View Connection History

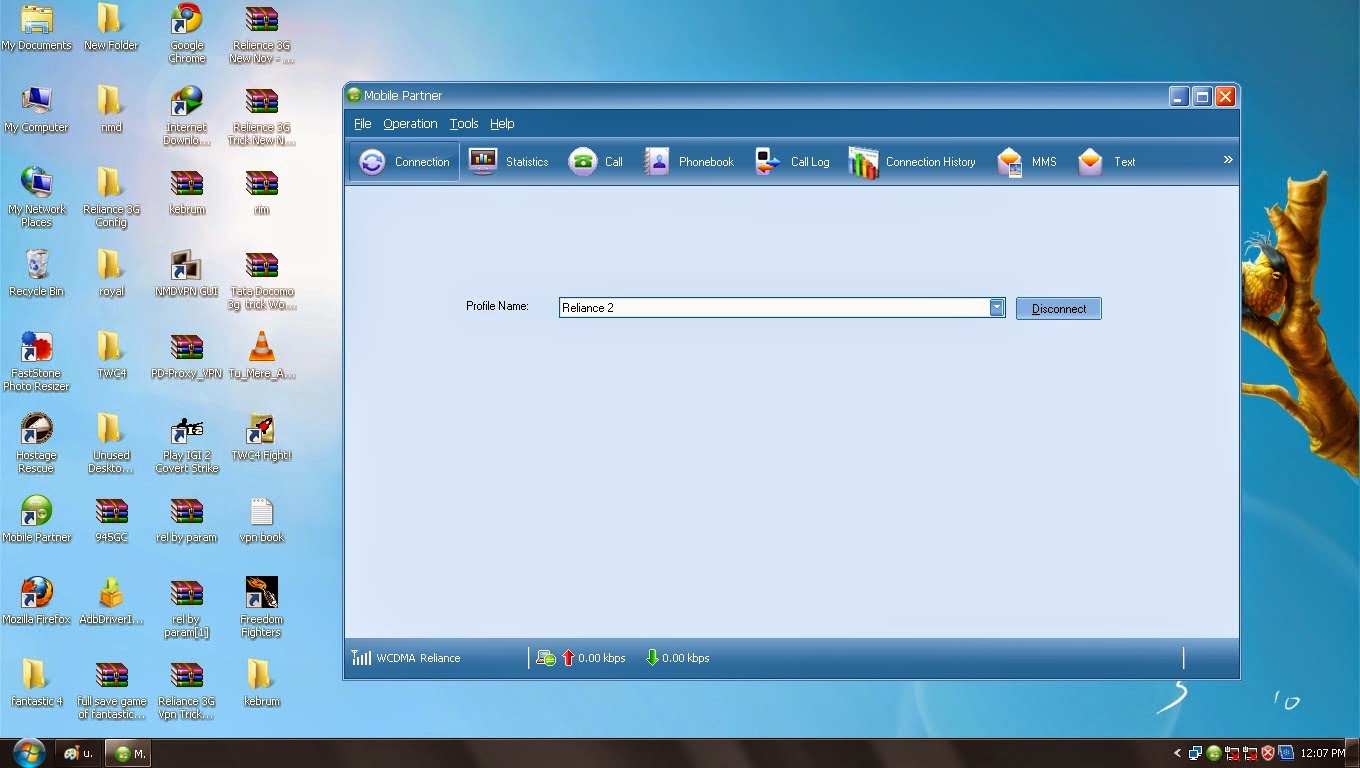pos(912,162)
